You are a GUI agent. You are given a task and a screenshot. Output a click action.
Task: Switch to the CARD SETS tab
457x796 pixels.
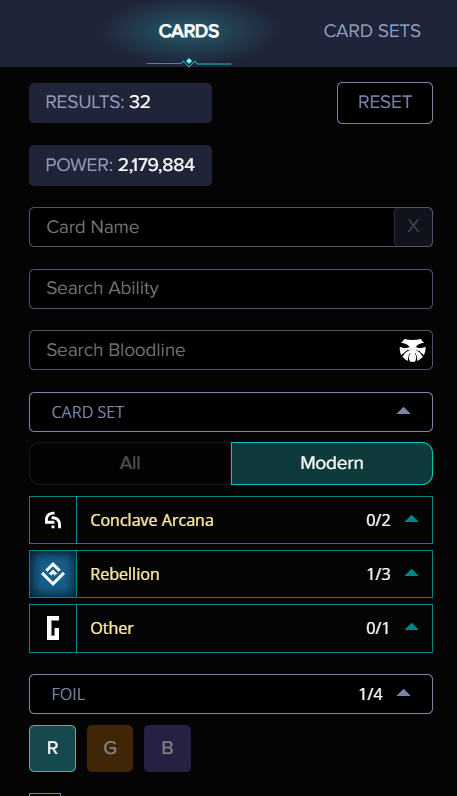(x=372, y=31)
